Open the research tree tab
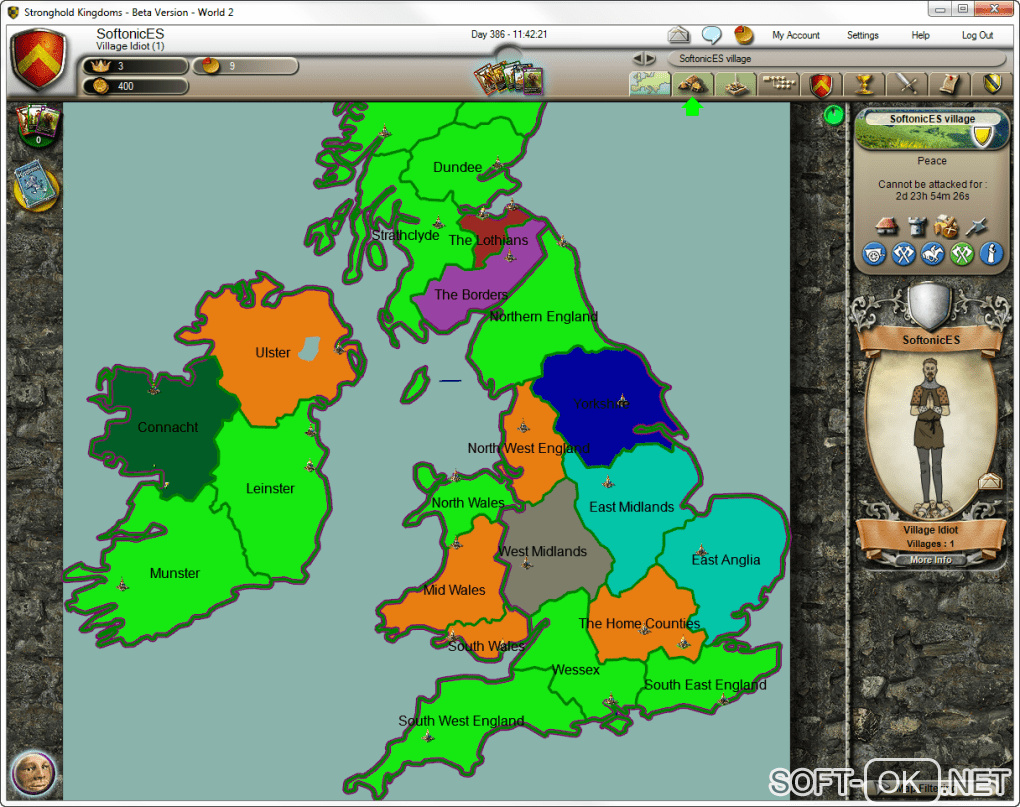 [779, 84]
